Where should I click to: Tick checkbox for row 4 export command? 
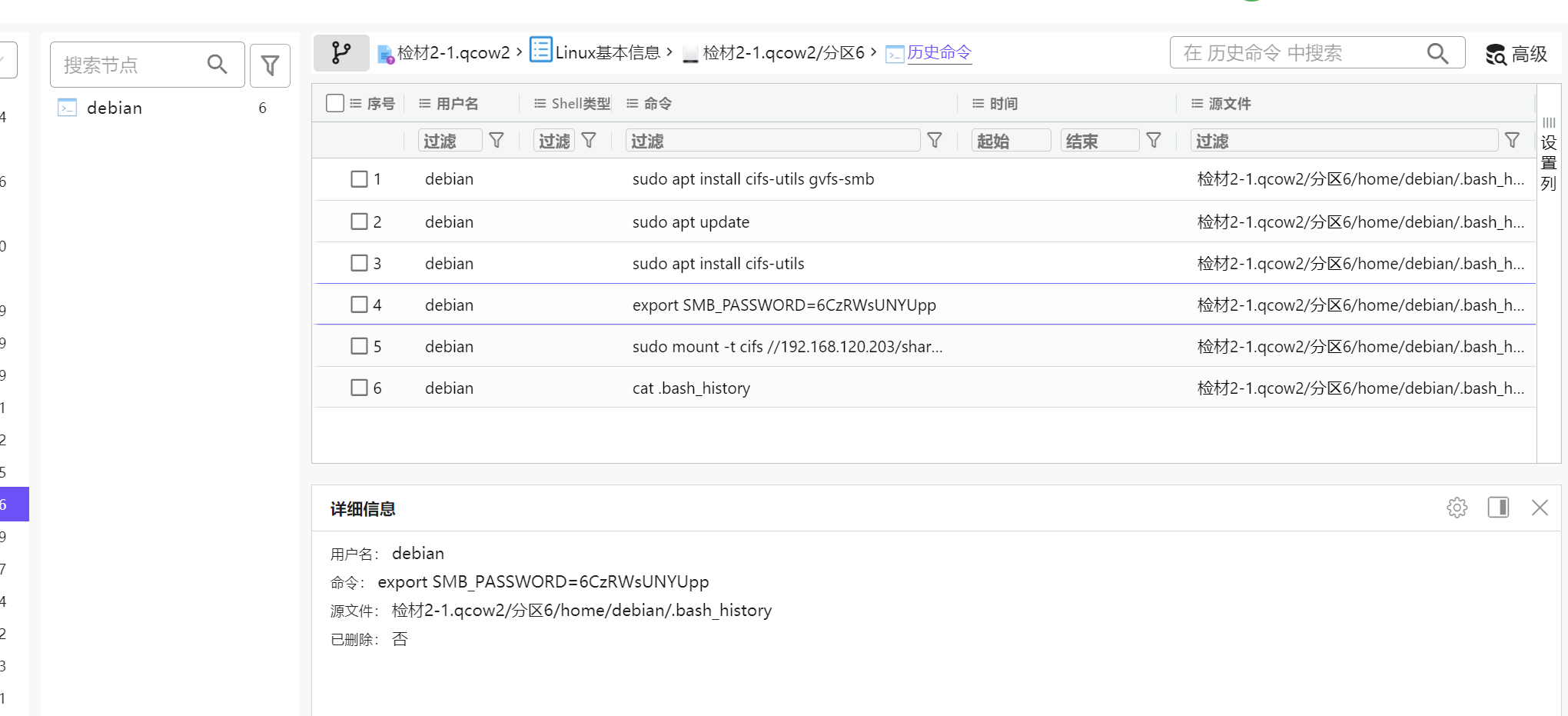(359, 305)
